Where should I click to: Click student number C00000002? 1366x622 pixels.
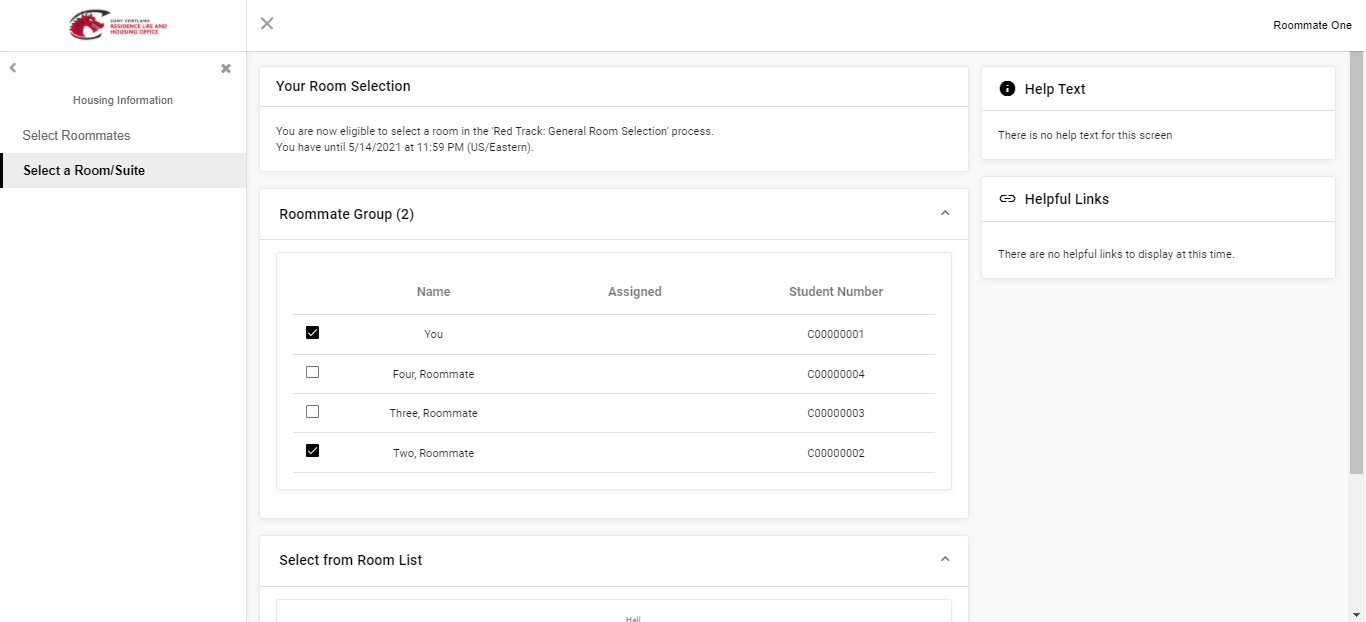click(x=836, y=453)
